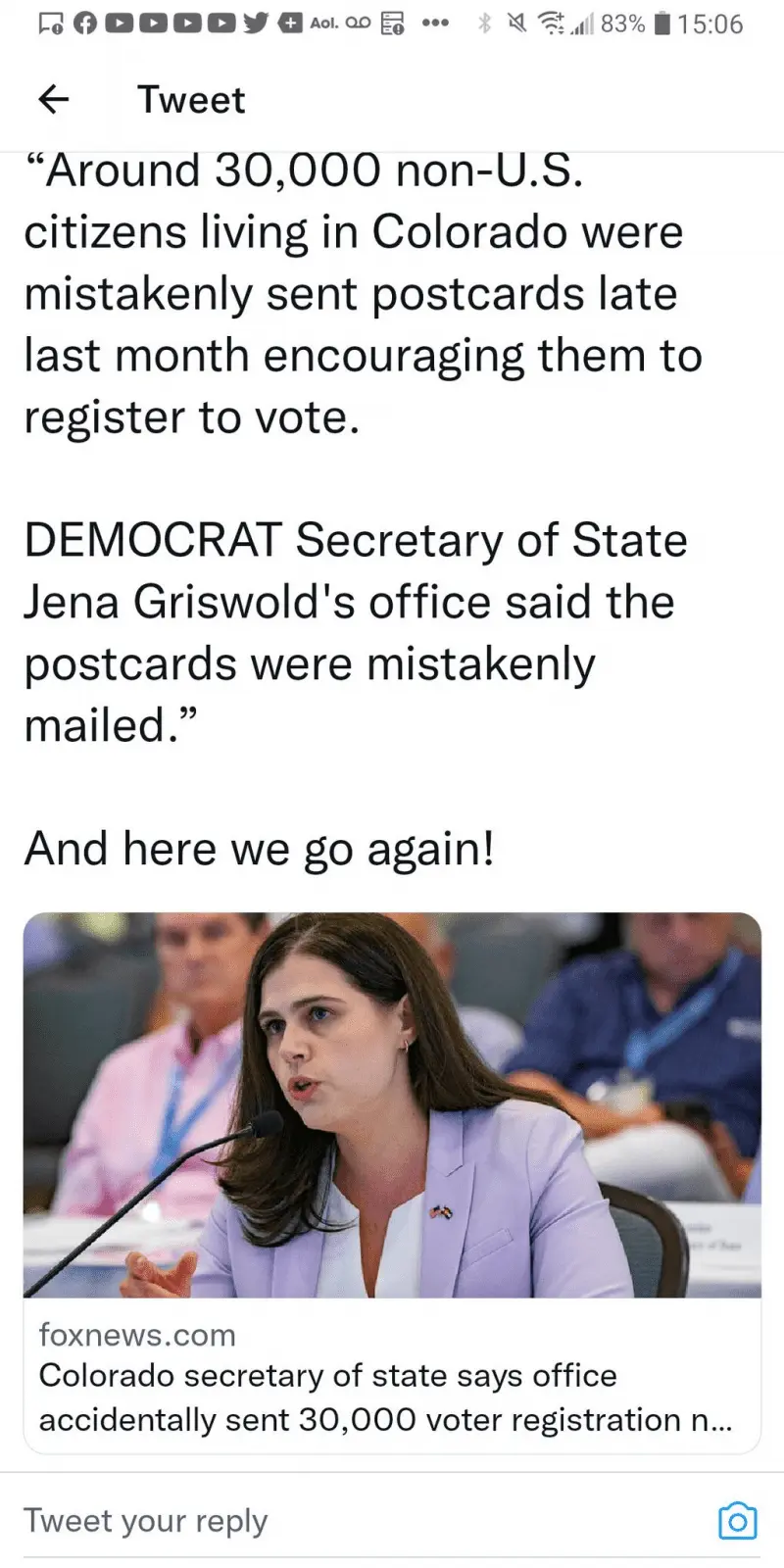Open the article preview photo of woman speaking

(x=392, y=1105)
